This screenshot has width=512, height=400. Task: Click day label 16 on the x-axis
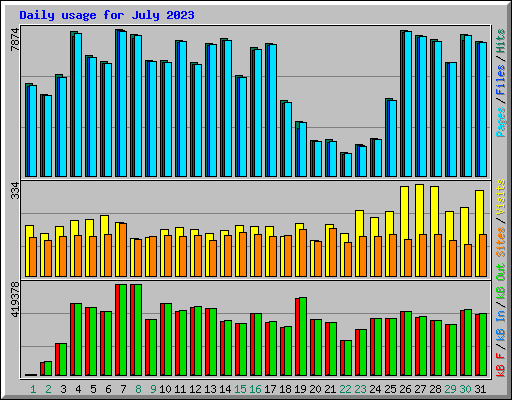[255, 389]
